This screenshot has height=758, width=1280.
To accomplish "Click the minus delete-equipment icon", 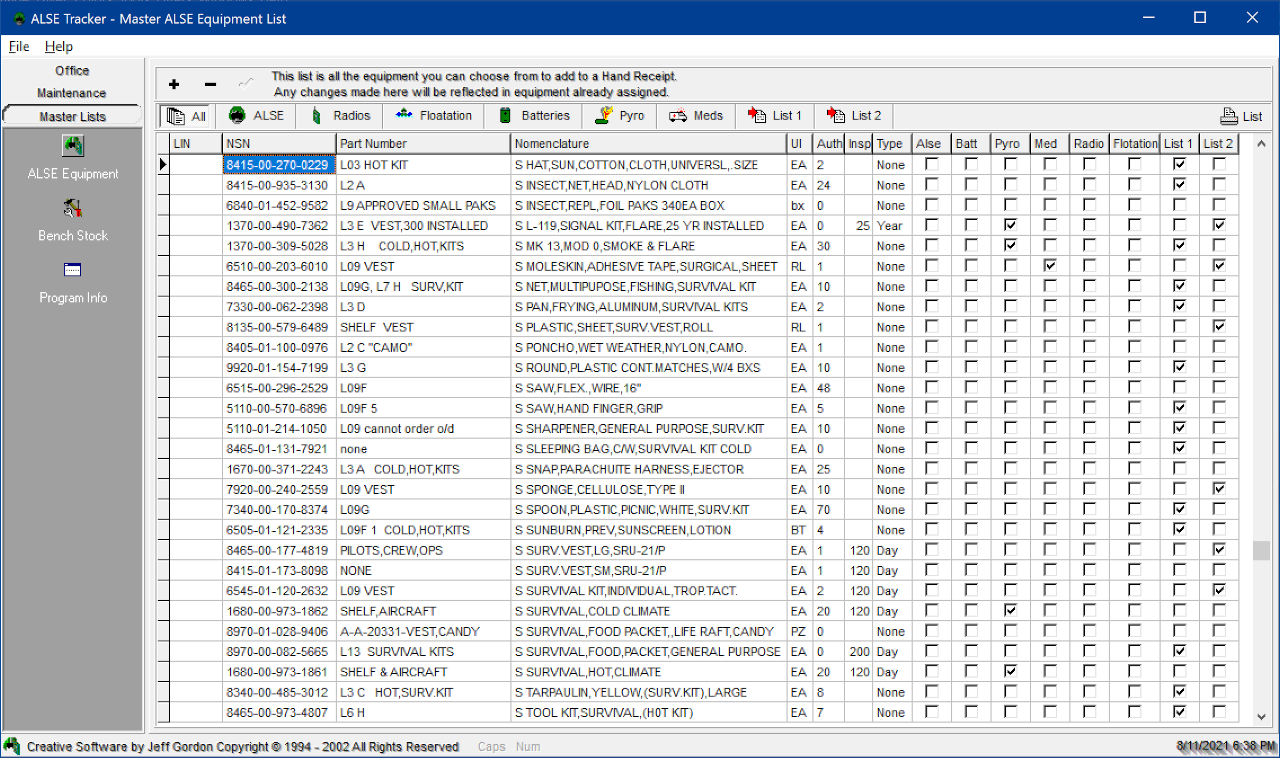I will (x=210, y=85).
